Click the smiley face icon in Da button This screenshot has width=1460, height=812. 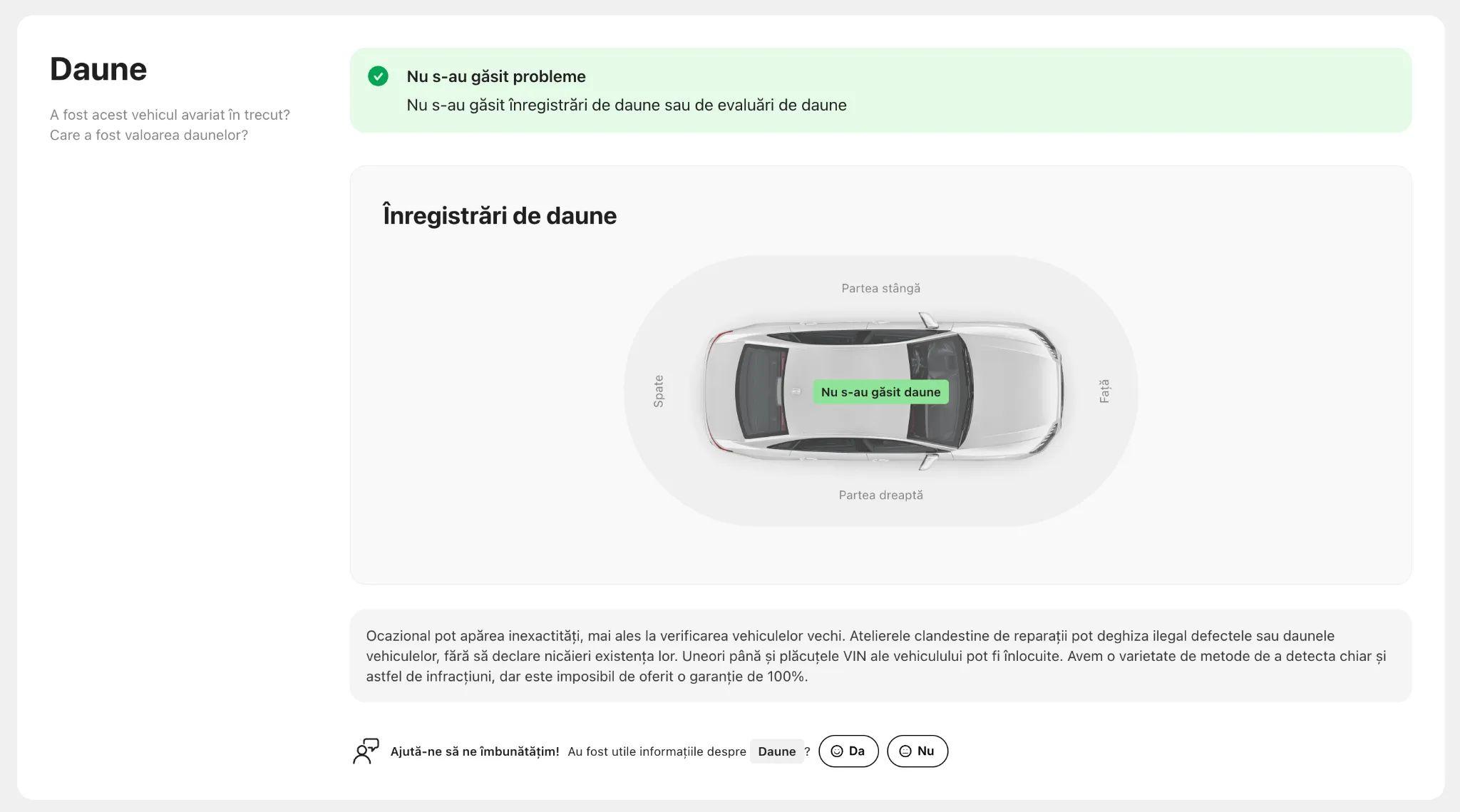click(837, 751)
